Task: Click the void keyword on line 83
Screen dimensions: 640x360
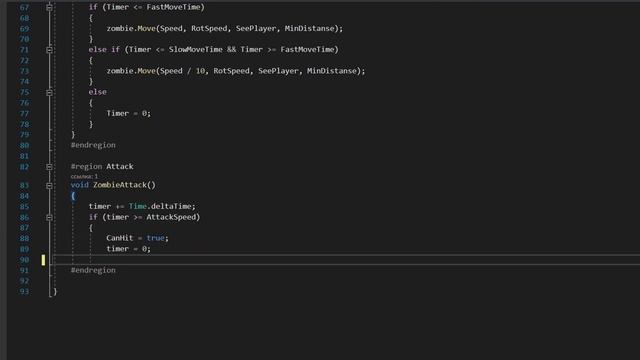Action: [80, 185]
